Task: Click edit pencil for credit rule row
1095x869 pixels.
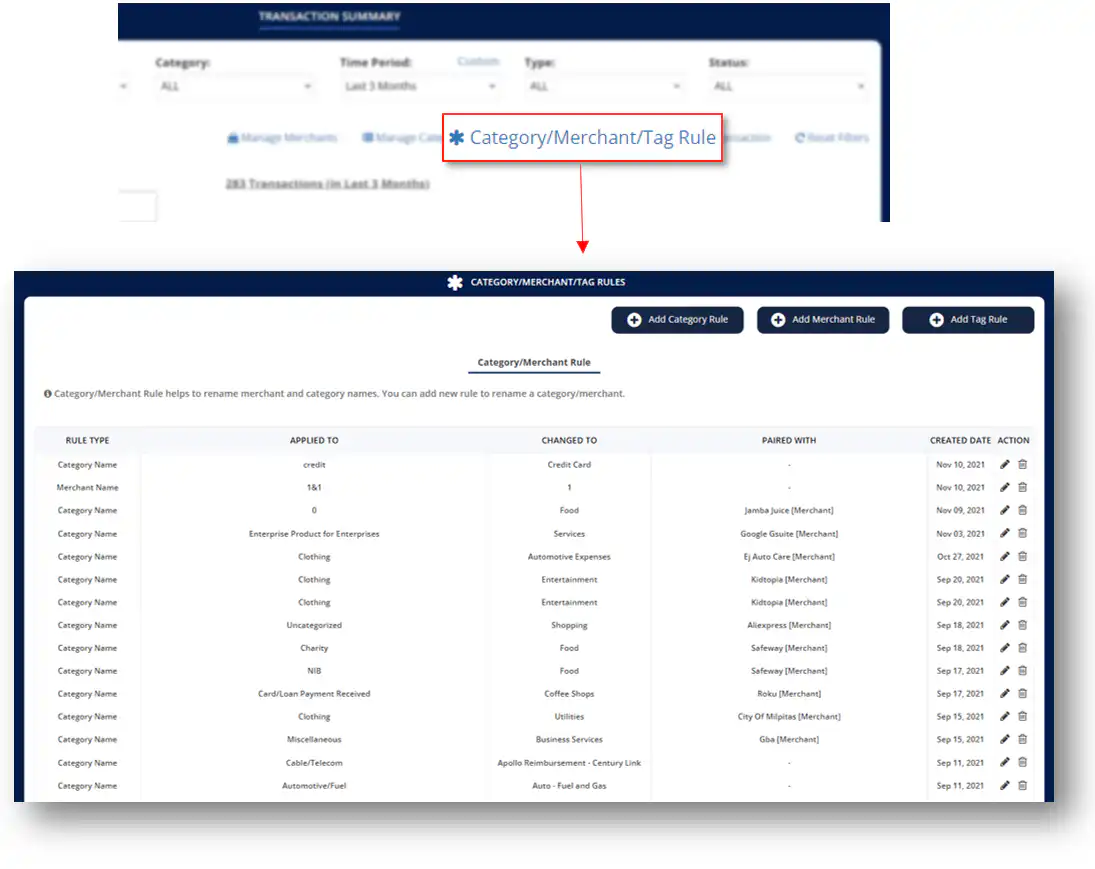Action: pos(1005,464)
